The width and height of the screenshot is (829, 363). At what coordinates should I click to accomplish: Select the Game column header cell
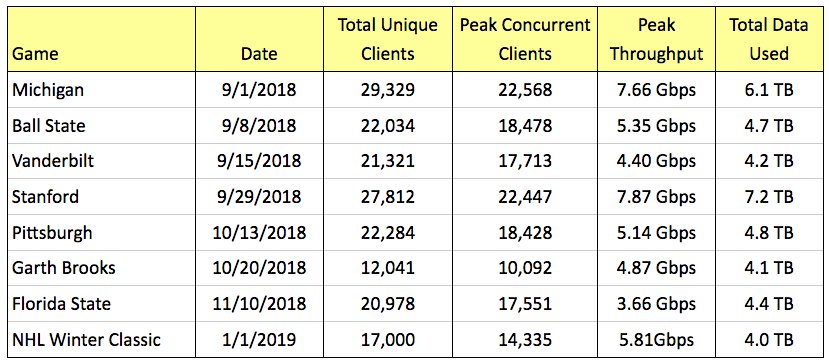coord(101,40)
